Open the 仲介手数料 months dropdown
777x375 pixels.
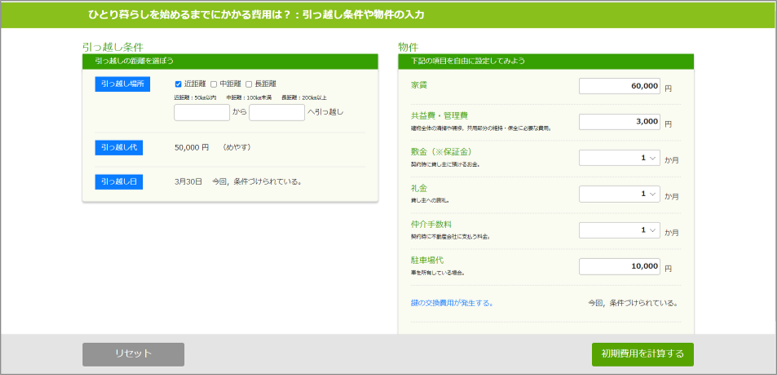pyautogui.click(x=619, y=230)
